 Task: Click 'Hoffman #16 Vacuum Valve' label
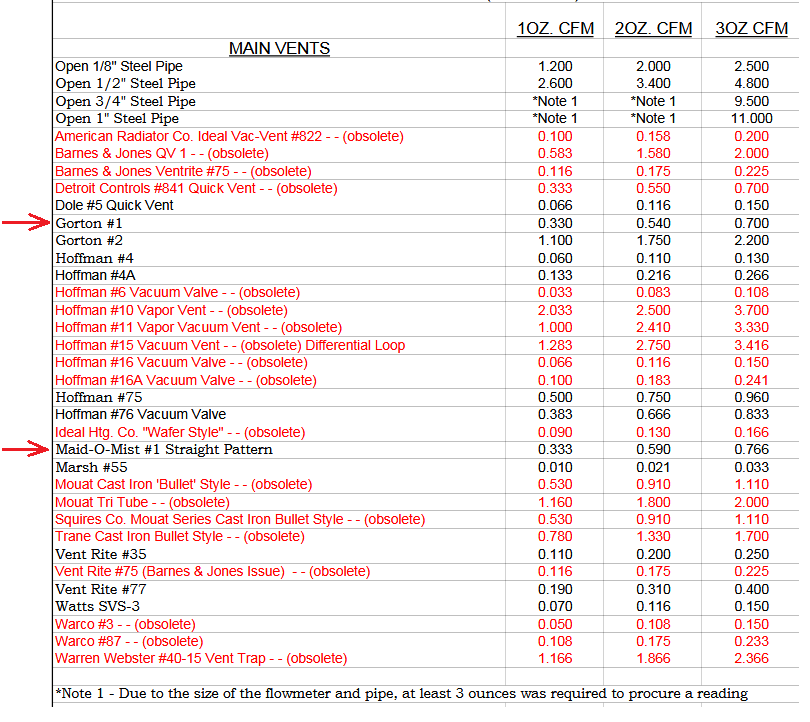pyautogui.click(x=181, y=363)
